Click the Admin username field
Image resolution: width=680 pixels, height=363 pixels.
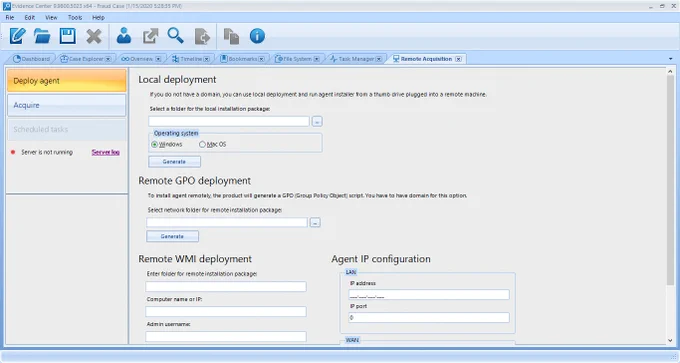pos(226,337)
